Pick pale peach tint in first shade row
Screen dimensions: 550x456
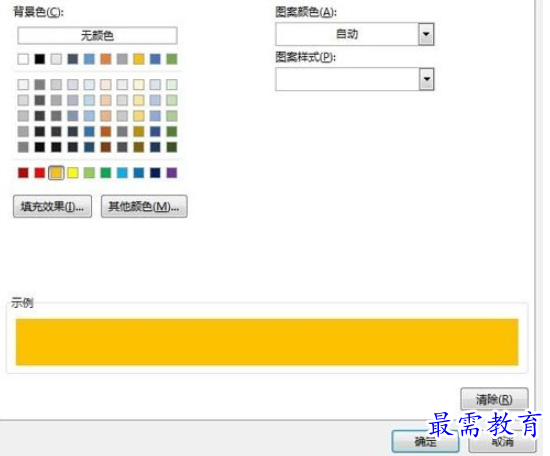coord(106,84)
